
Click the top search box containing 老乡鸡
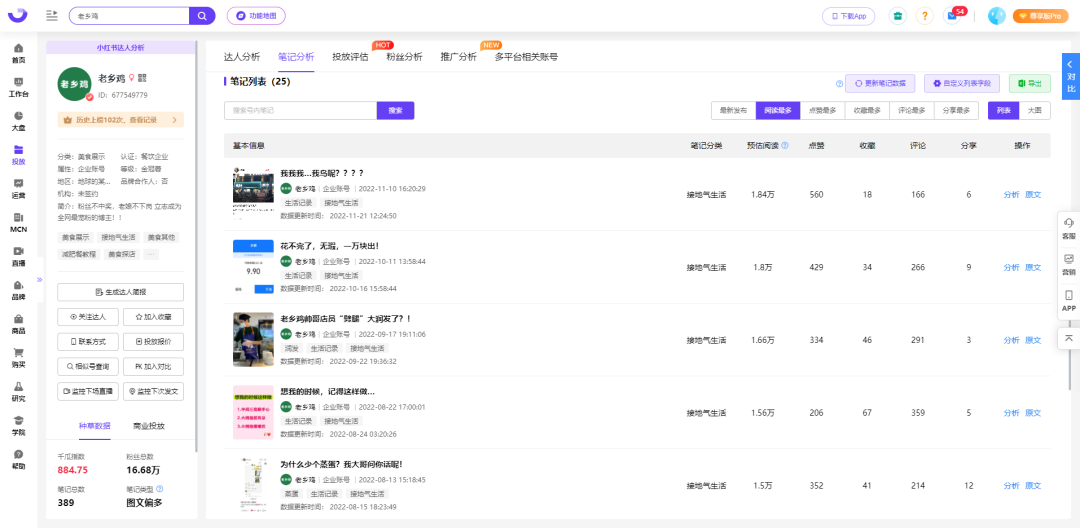[129, 15]
